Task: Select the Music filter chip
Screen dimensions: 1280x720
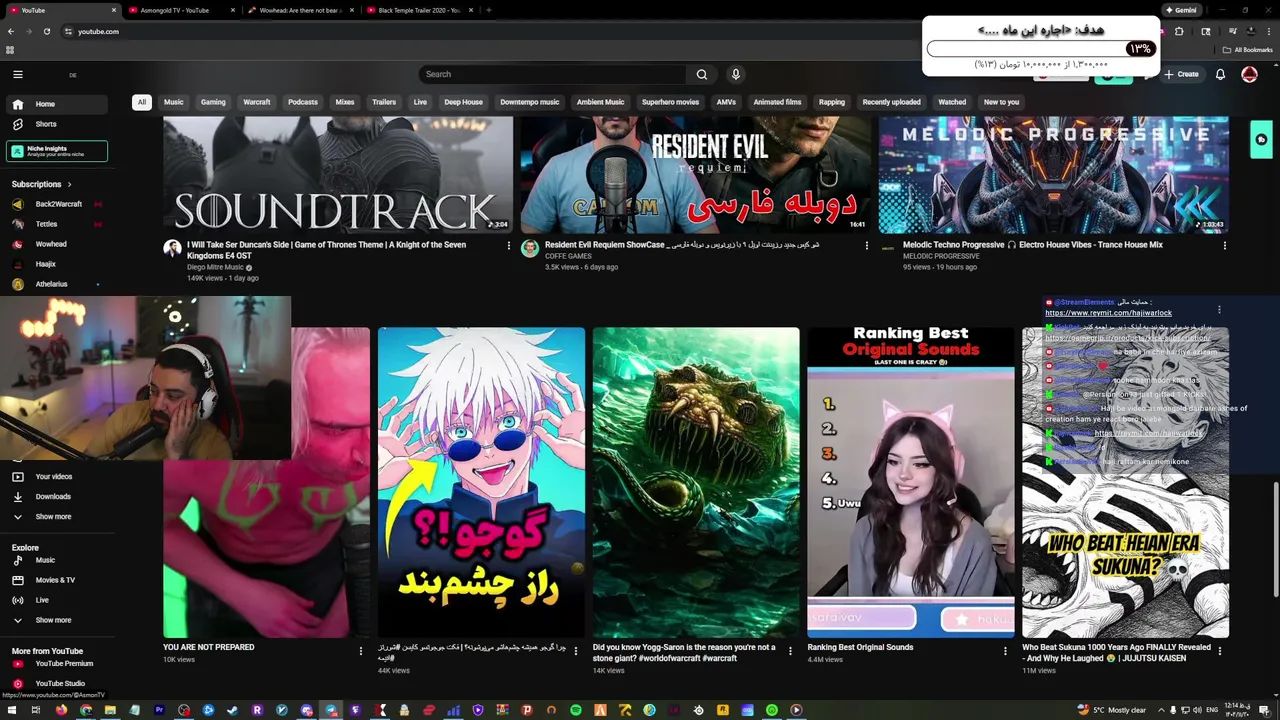Action: click(x=174, y=102)
